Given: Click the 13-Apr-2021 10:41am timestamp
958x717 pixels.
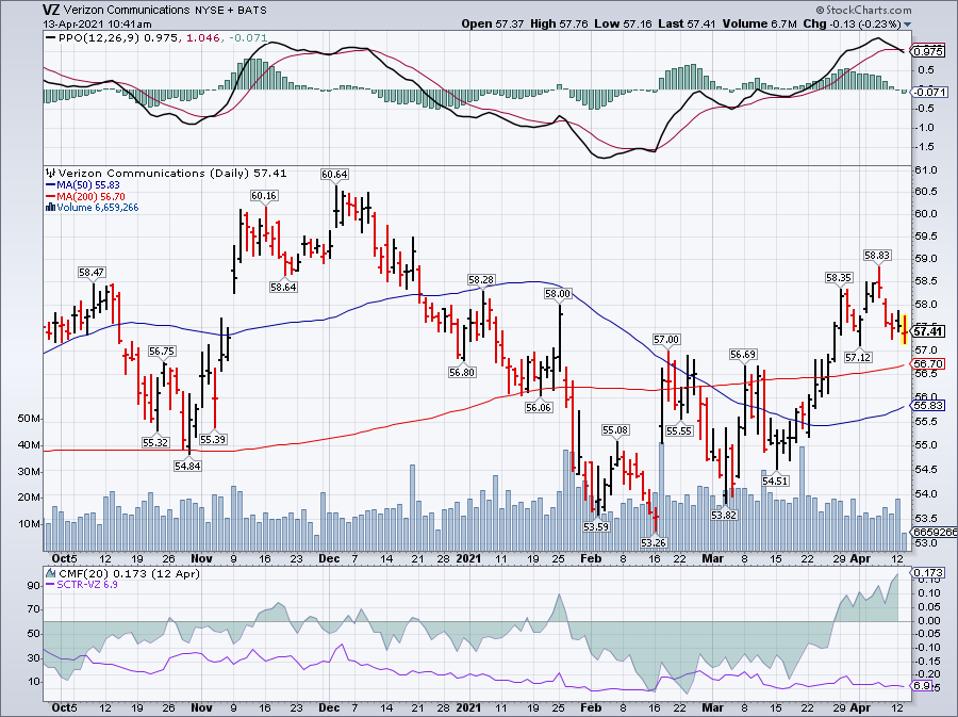Looking at the screenshot, I should coord(97,24).
